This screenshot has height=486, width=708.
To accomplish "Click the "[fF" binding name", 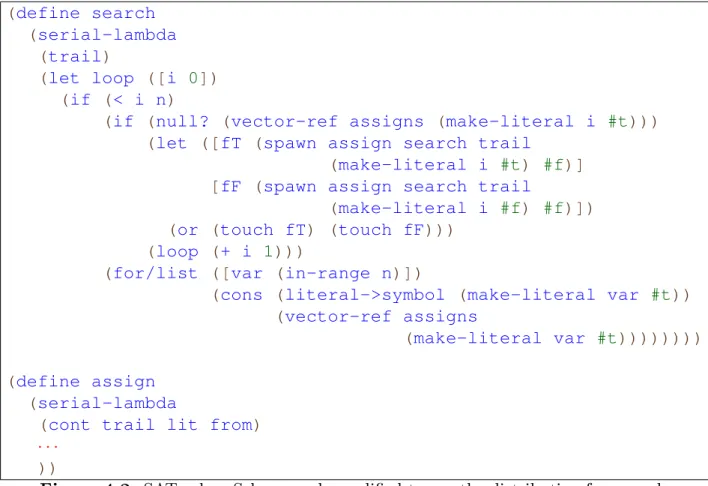I will pyautogui.click(x=227, y=187).
